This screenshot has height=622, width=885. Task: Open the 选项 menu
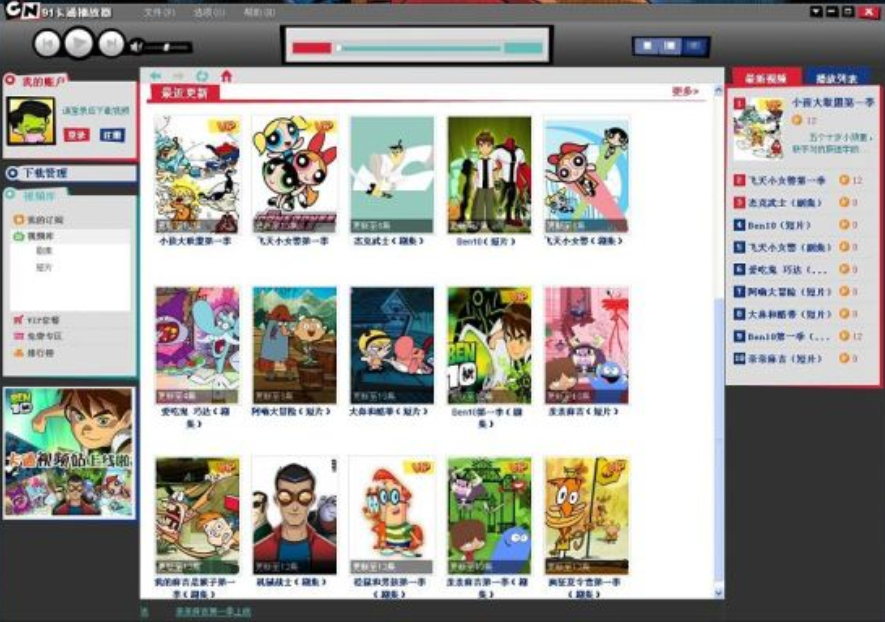coord(208,12)
